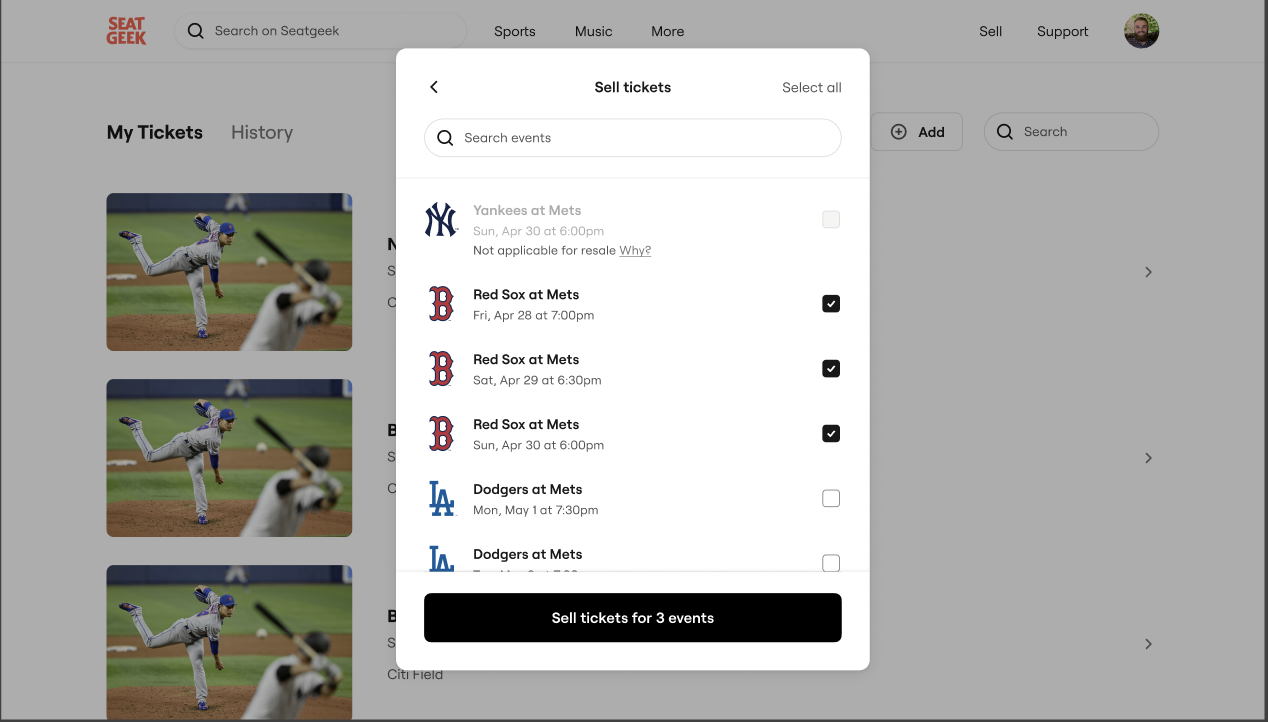The image size is (1268, 722).
Task: Open the third ticket's pitcher thumbnail
Action: (x=229, y=643)
